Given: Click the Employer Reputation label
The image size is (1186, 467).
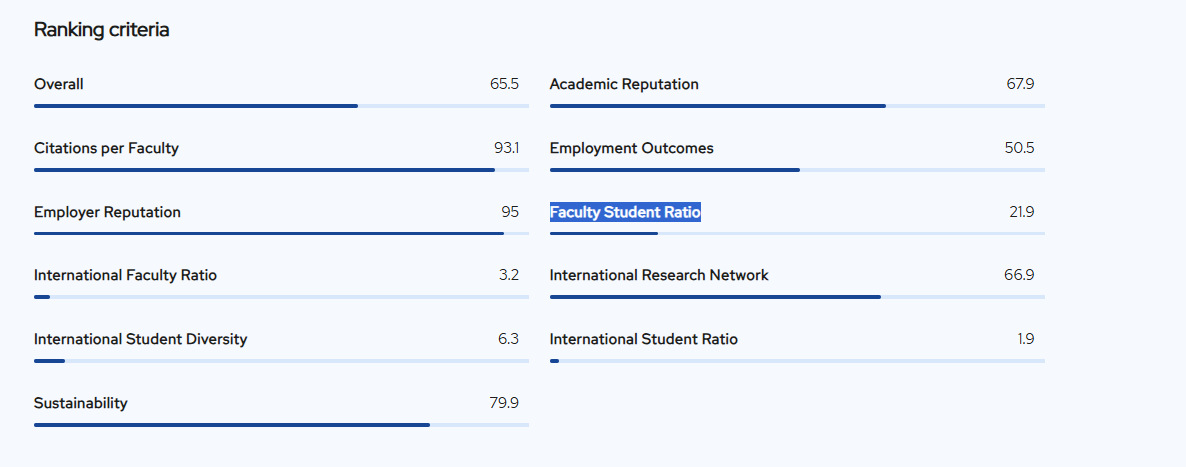Looking at the screenshot, I should [x=107, y=212].
